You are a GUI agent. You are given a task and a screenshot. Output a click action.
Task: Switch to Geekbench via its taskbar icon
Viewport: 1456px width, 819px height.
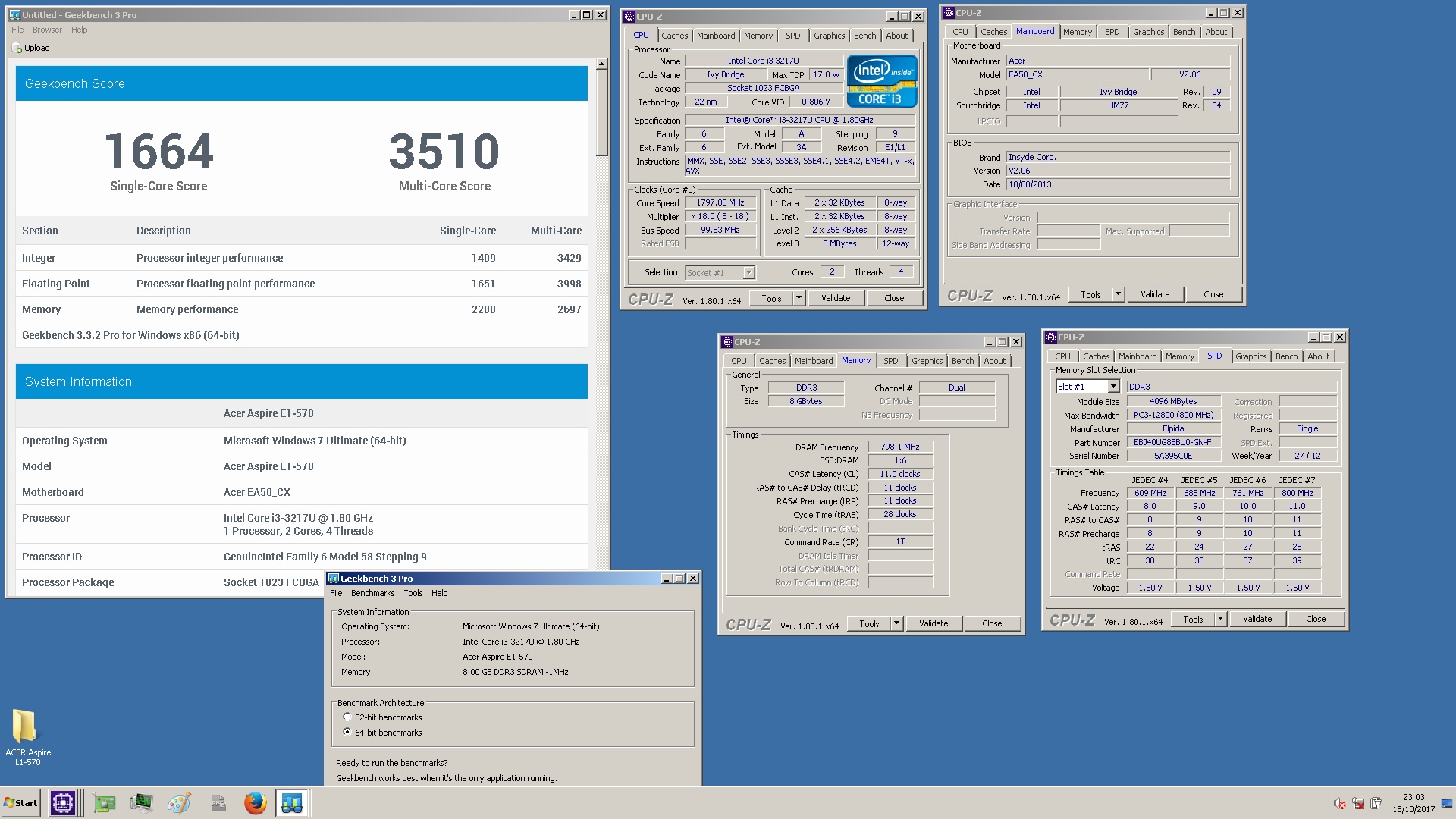pyautogui.click(x=292, y=803)
